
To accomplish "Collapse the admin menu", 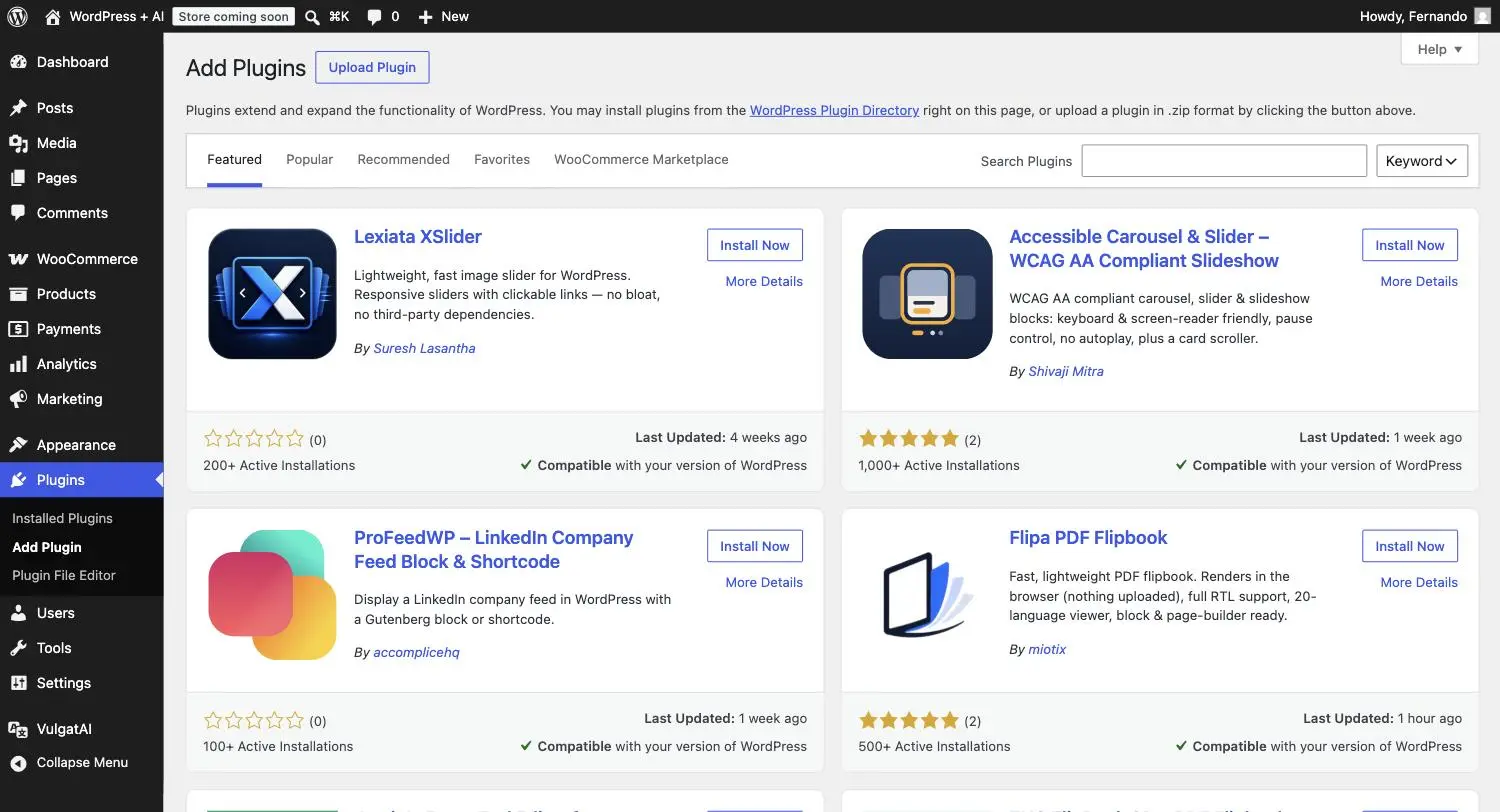I will [81, 762].
